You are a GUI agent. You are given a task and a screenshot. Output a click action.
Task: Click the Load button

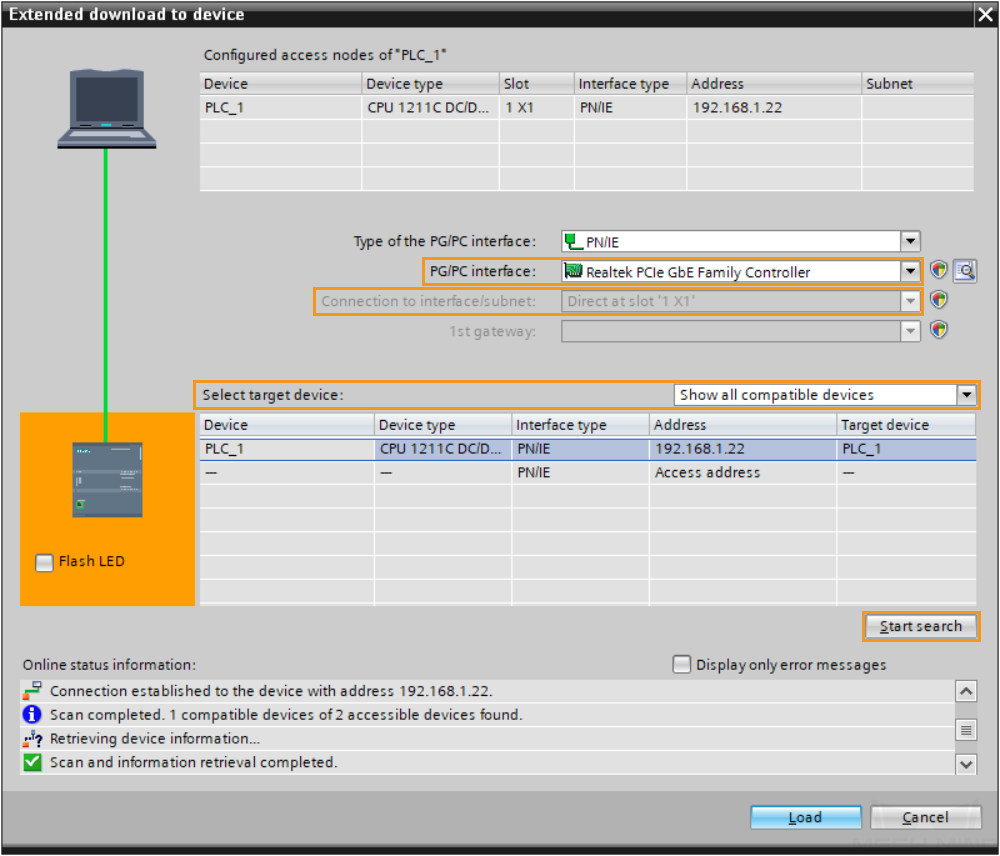(805, 817)
